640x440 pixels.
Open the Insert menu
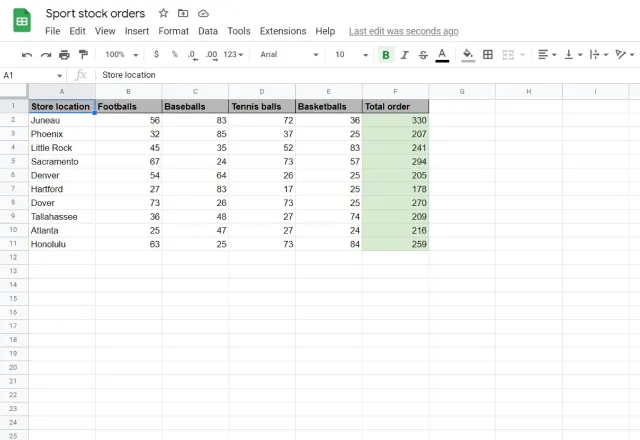tap(137, 31)
